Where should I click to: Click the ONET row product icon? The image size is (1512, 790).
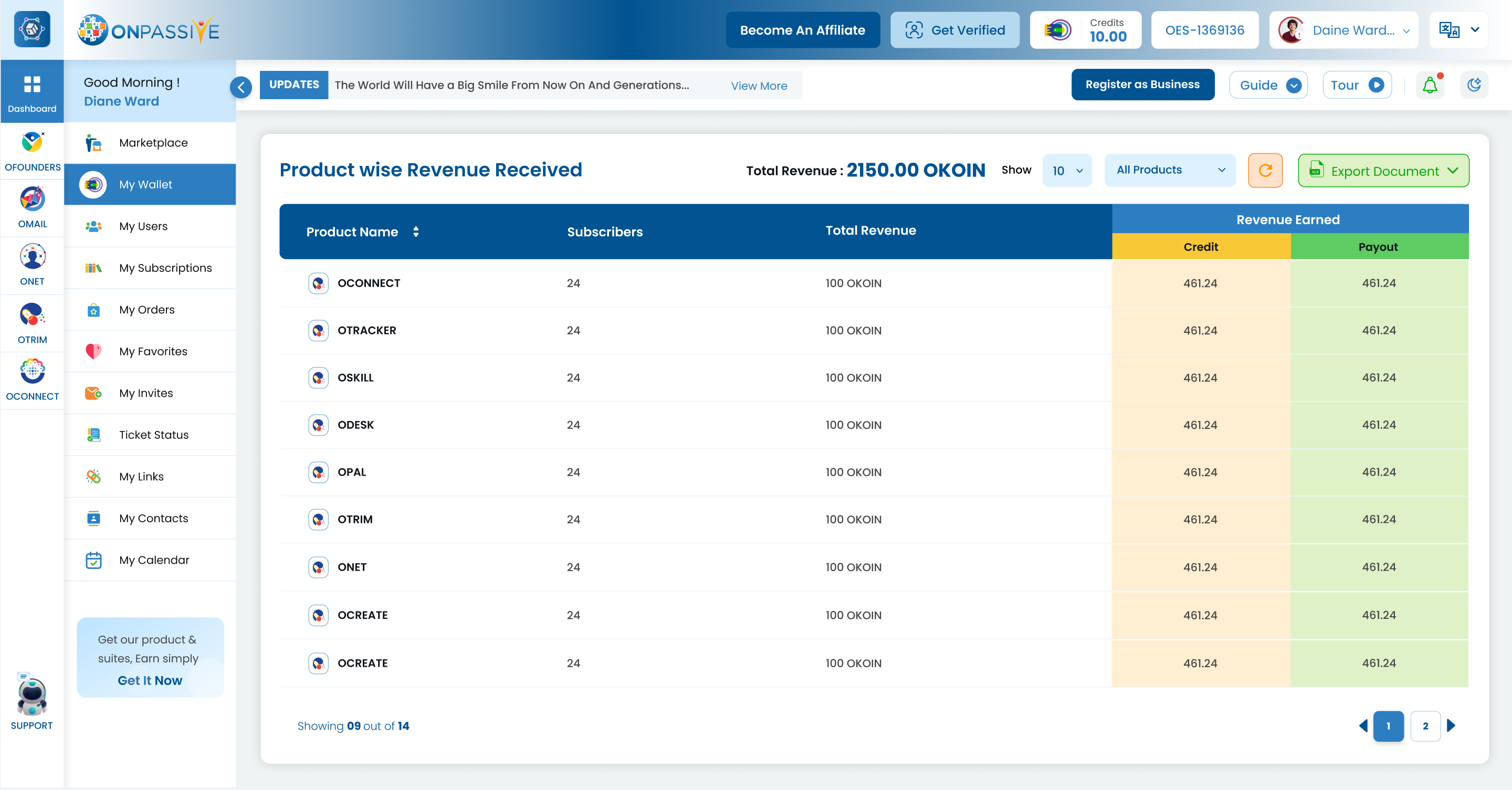pyautogui.click(x=318, y=567)
